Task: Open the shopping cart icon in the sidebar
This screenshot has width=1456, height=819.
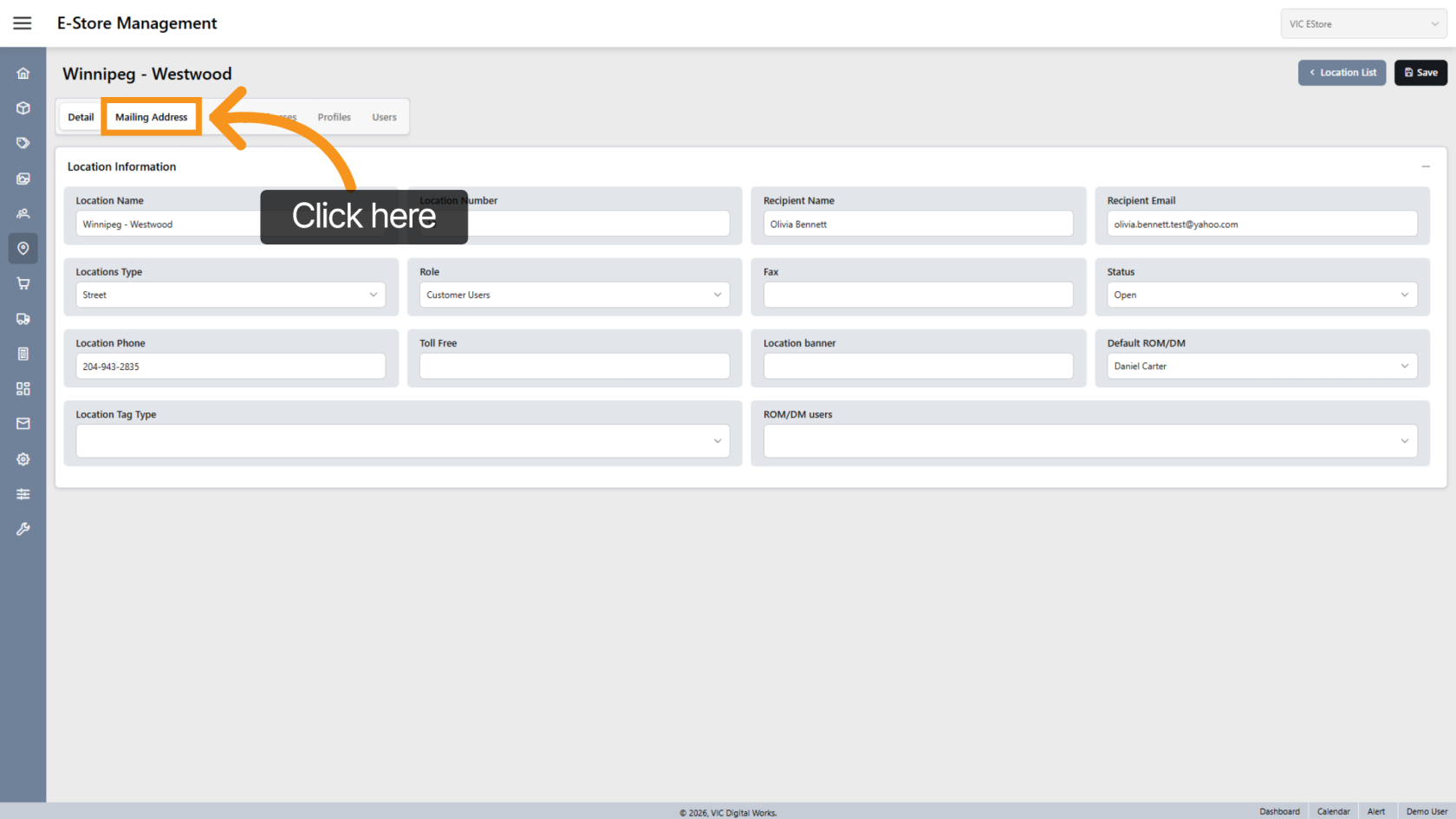Action: click(23, 283)
